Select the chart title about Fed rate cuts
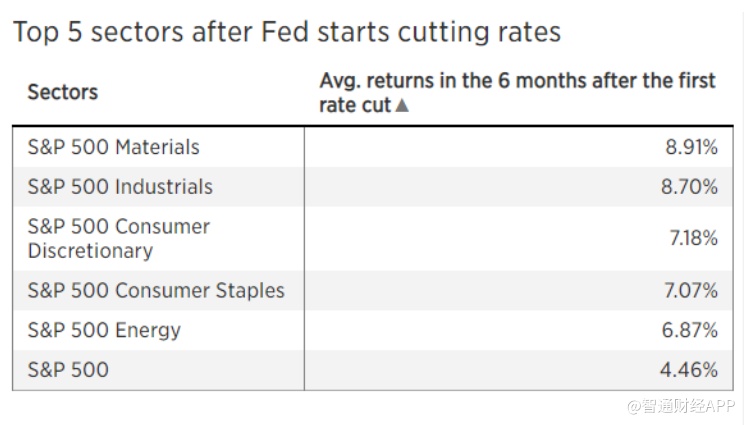The width and height of the screenshot is (745, 425). click(x=287, y=31)
